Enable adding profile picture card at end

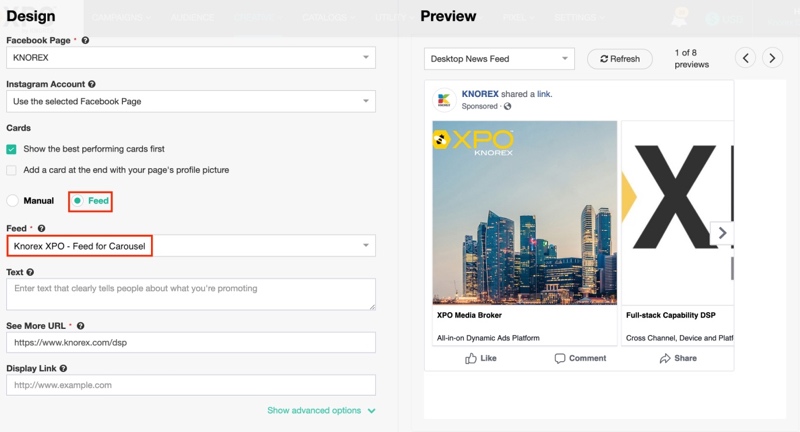pyautogui.click(x=12, y=170)
